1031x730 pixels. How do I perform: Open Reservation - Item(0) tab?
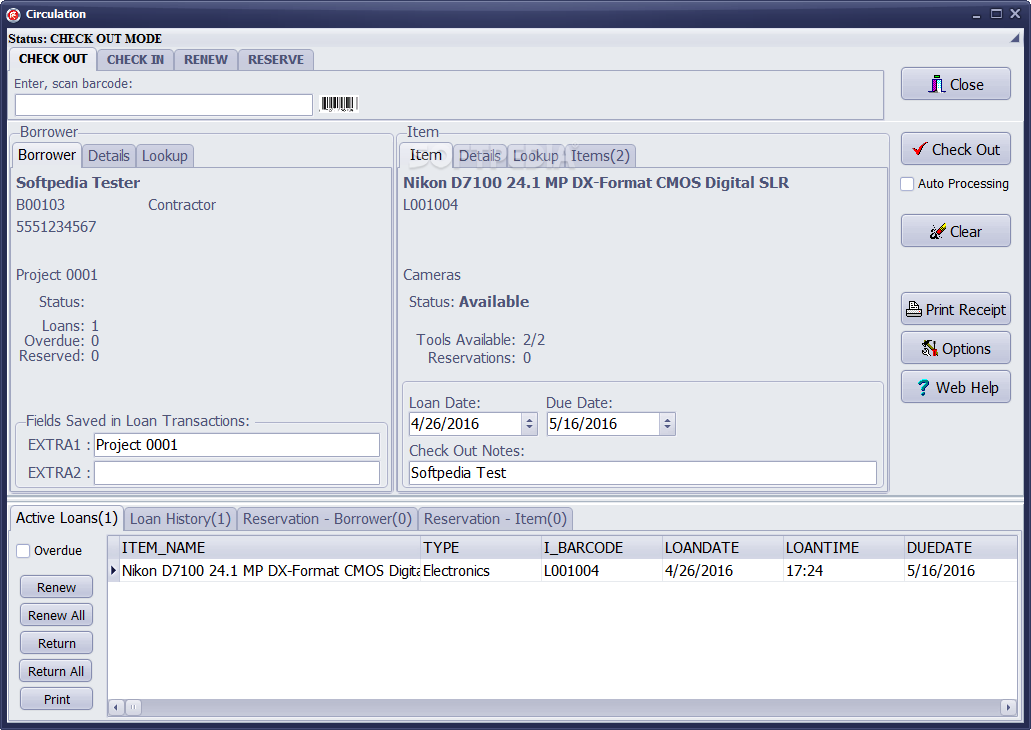(x=495, y=519)
